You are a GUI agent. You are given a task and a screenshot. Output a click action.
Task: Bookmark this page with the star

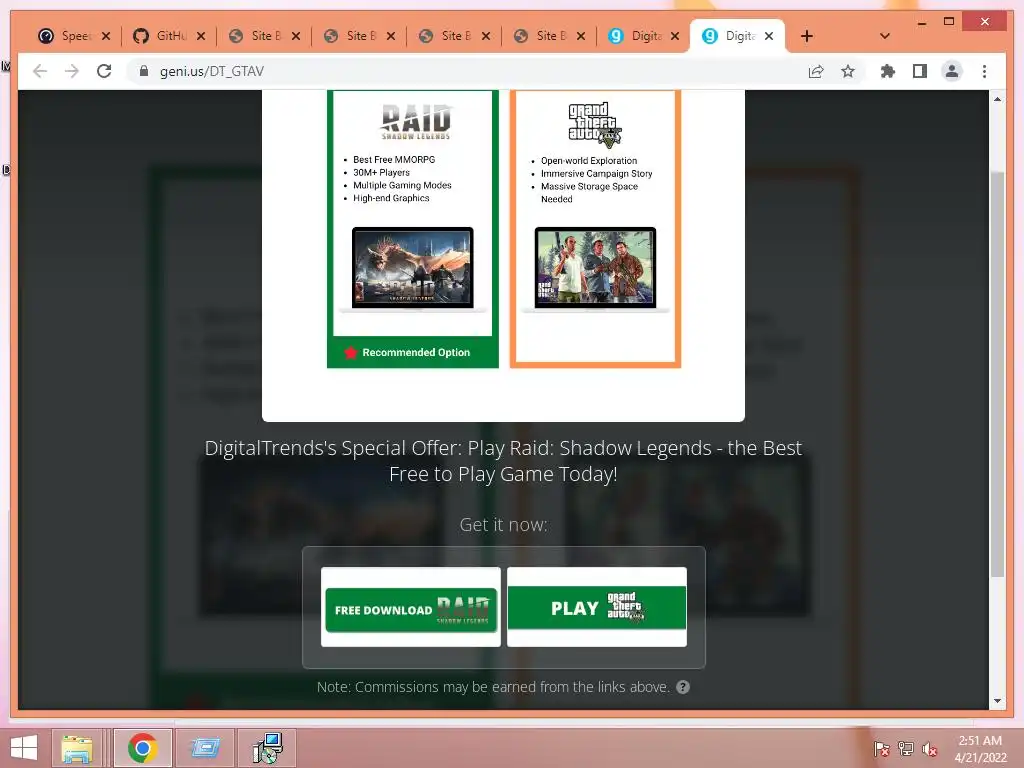tap(848, 71)
